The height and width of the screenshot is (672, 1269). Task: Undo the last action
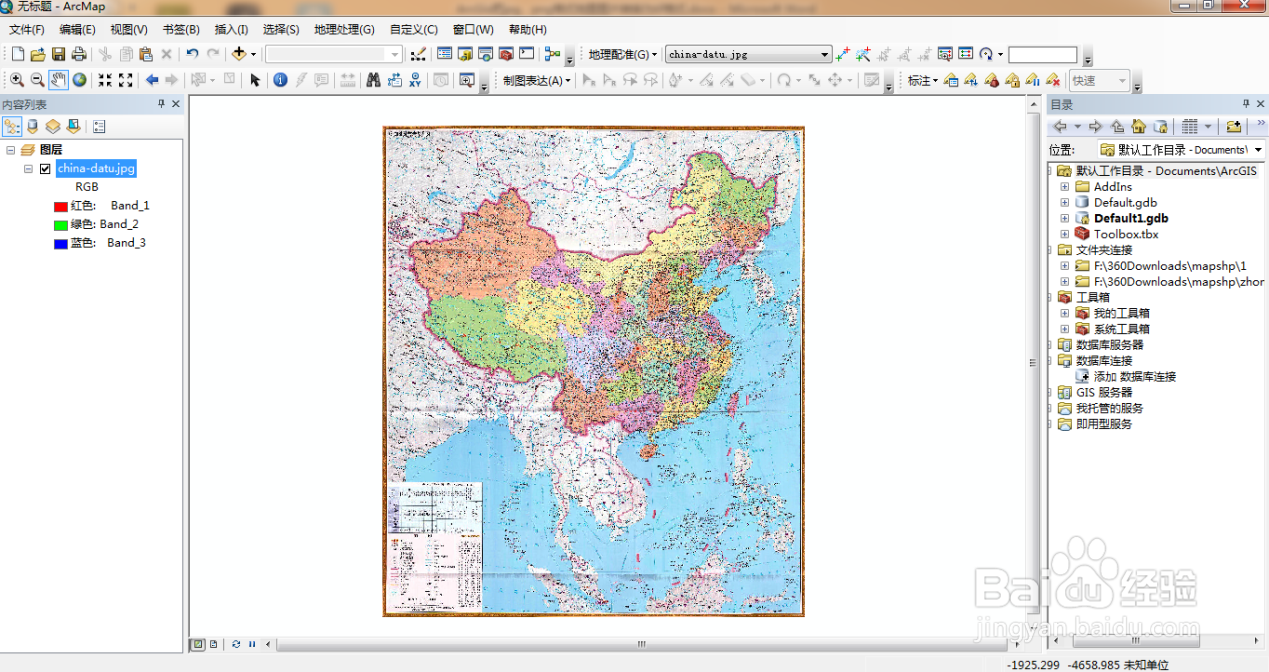click(x=191, y=54)
